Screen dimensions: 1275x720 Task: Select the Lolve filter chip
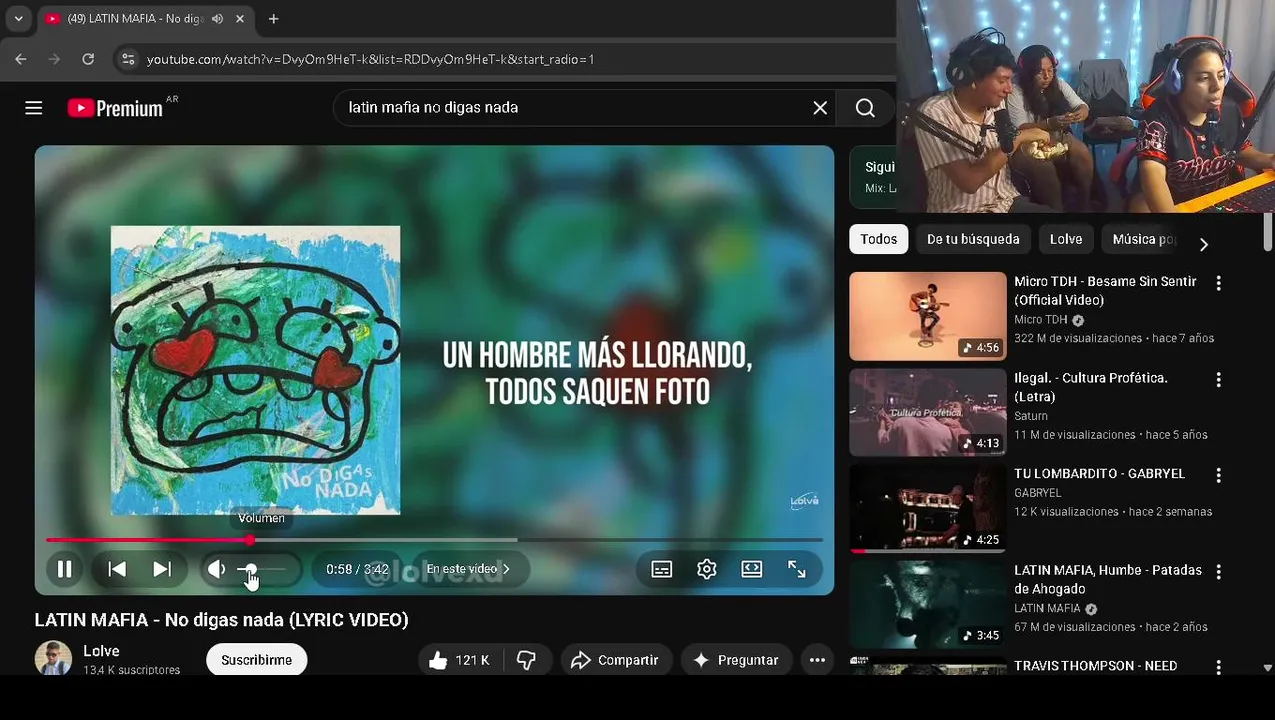point(1066,239)
